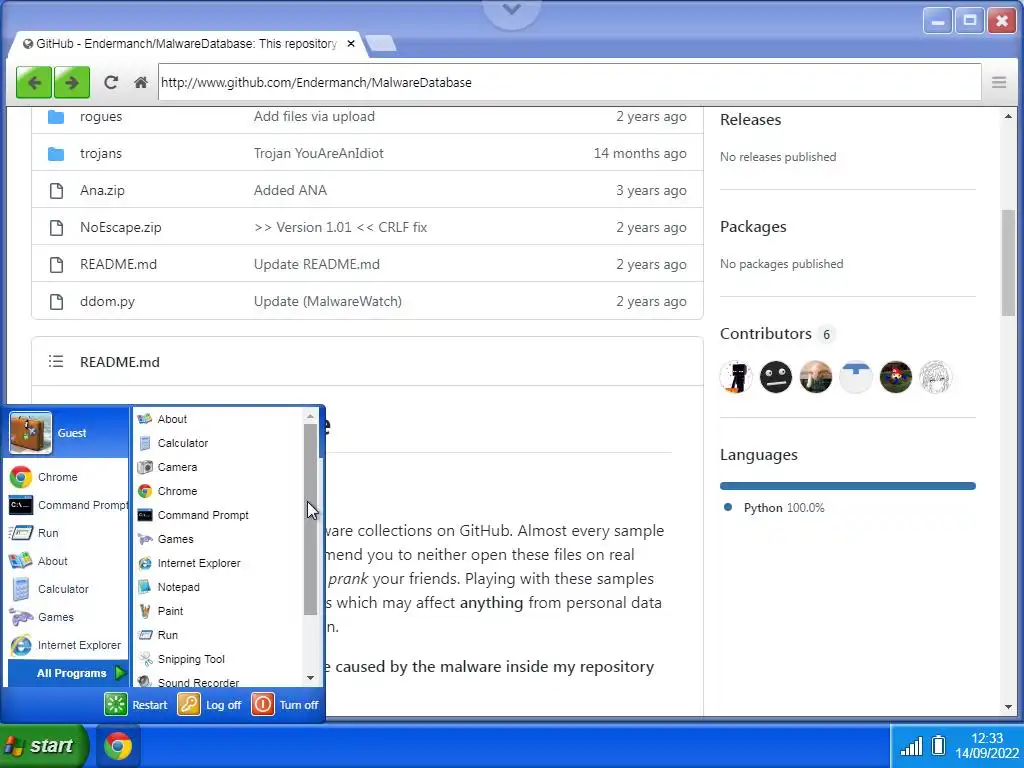The width and height of the screenshot is (1024, 768).
Task: Open Run from the pinned Start list
Action: pos(34,533)
